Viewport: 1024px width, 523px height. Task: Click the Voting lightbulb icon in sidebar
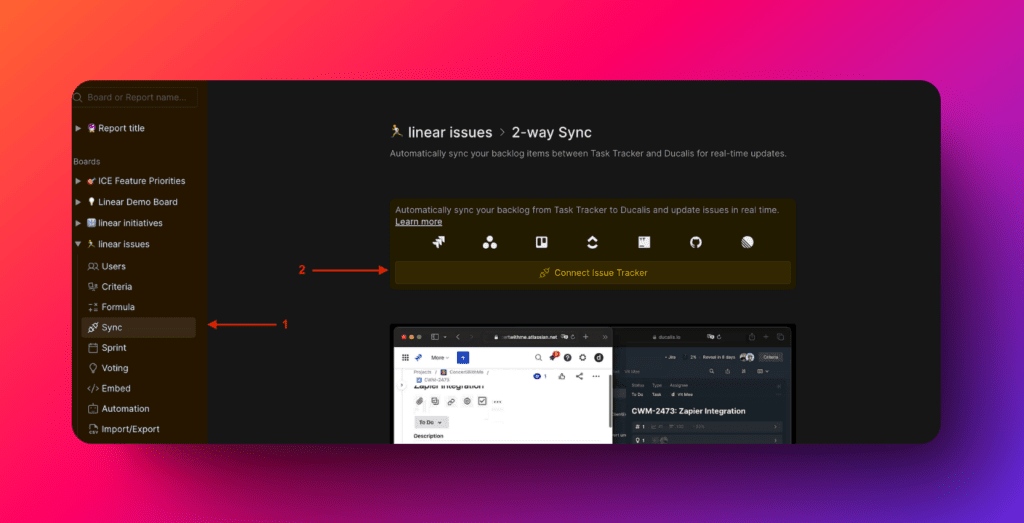point(93,368)
